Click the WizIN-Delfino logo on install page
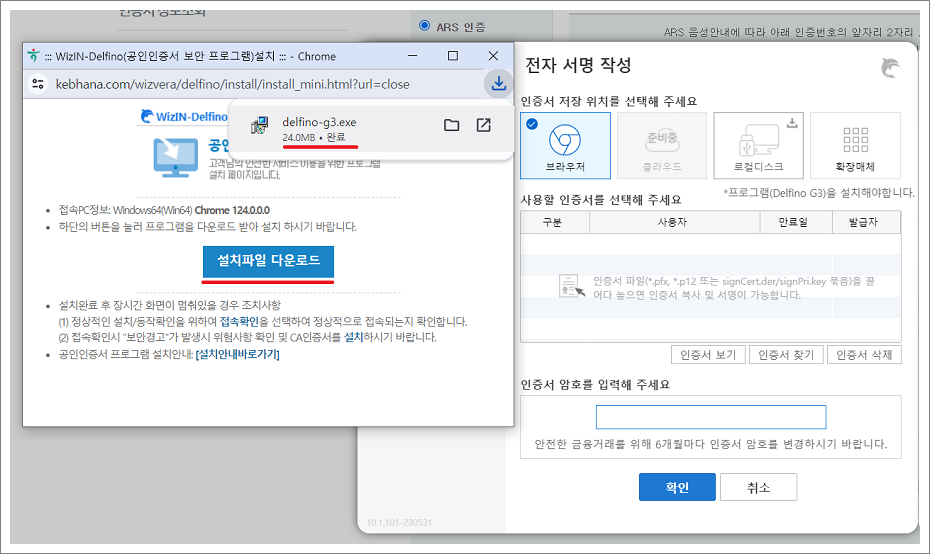The width and height of the screenshot is (930, 554). point(184,116)
